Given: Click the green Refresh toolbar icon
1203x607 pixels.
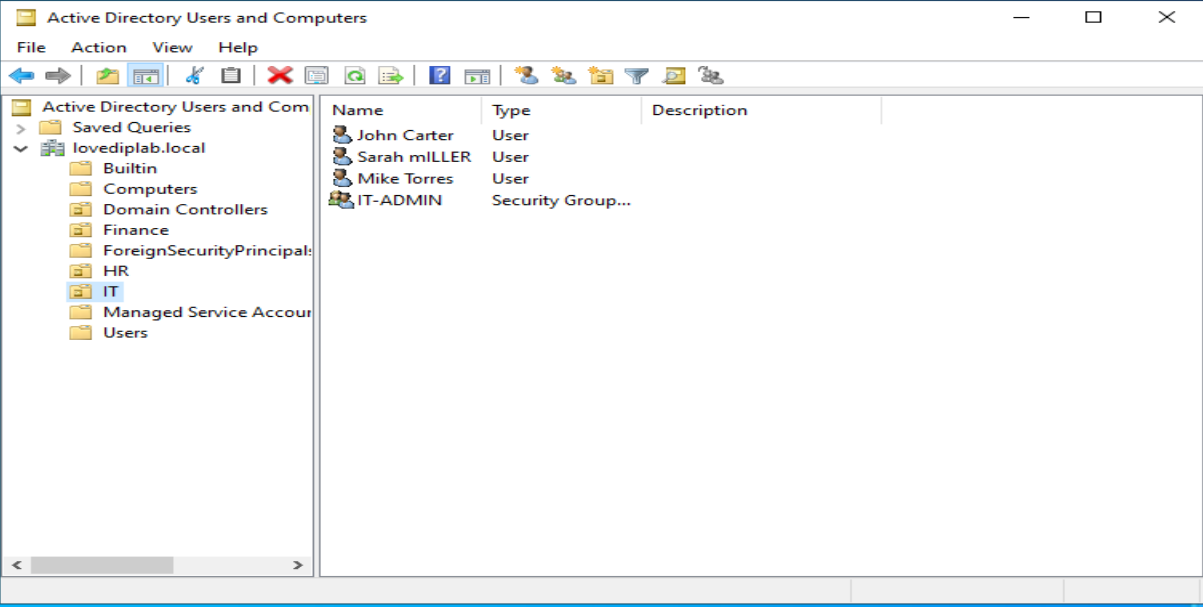Looking at the screenshot, I should [354, 76].
